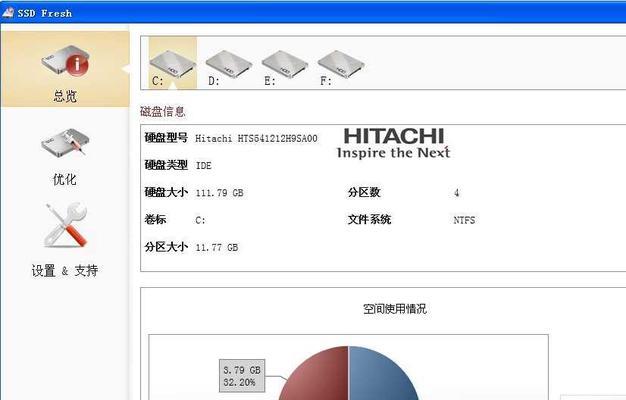Click the SSD Fresh title bar icon
The height and width of the screenshot is (400, 626).
[8, 13]
